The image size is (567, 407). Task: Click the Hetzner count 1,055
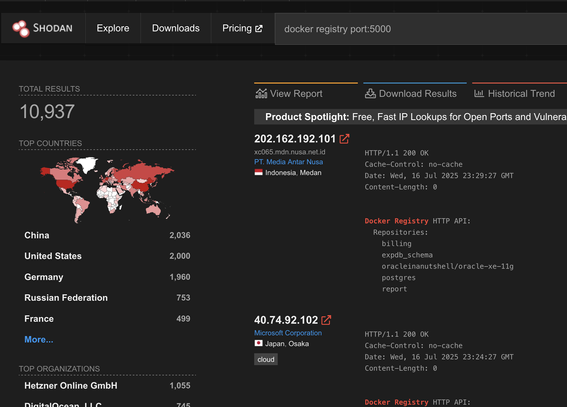tap(180, 386)
